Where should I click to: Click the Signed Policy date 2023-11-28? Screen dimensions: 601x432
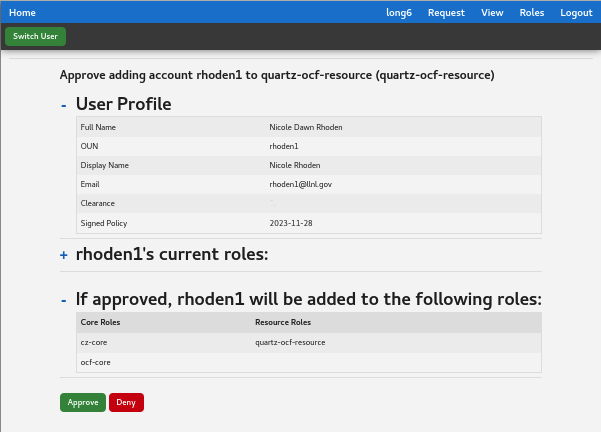click(x=291, y=223)
